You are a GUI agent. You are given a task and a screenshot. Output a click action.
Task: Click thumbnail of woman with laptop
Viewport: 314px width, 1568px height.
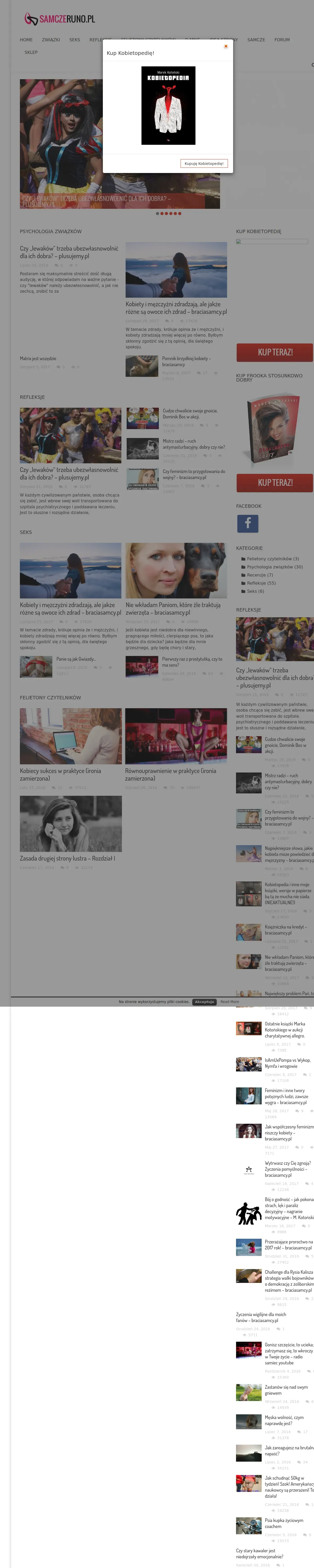[71, 736]
